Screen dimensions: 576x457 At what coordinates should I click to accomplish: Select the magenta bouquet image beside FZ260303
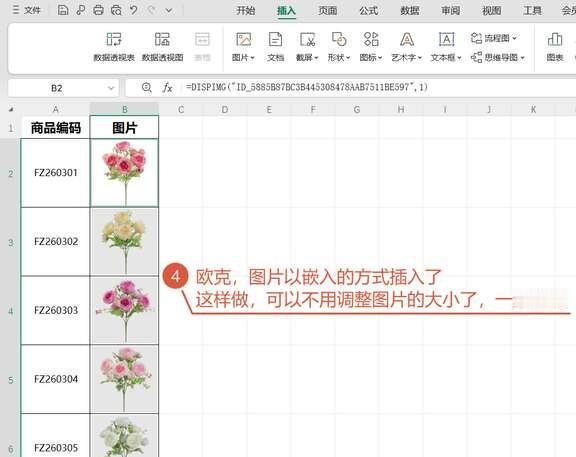pyautogui.click(x=125, y=311)
